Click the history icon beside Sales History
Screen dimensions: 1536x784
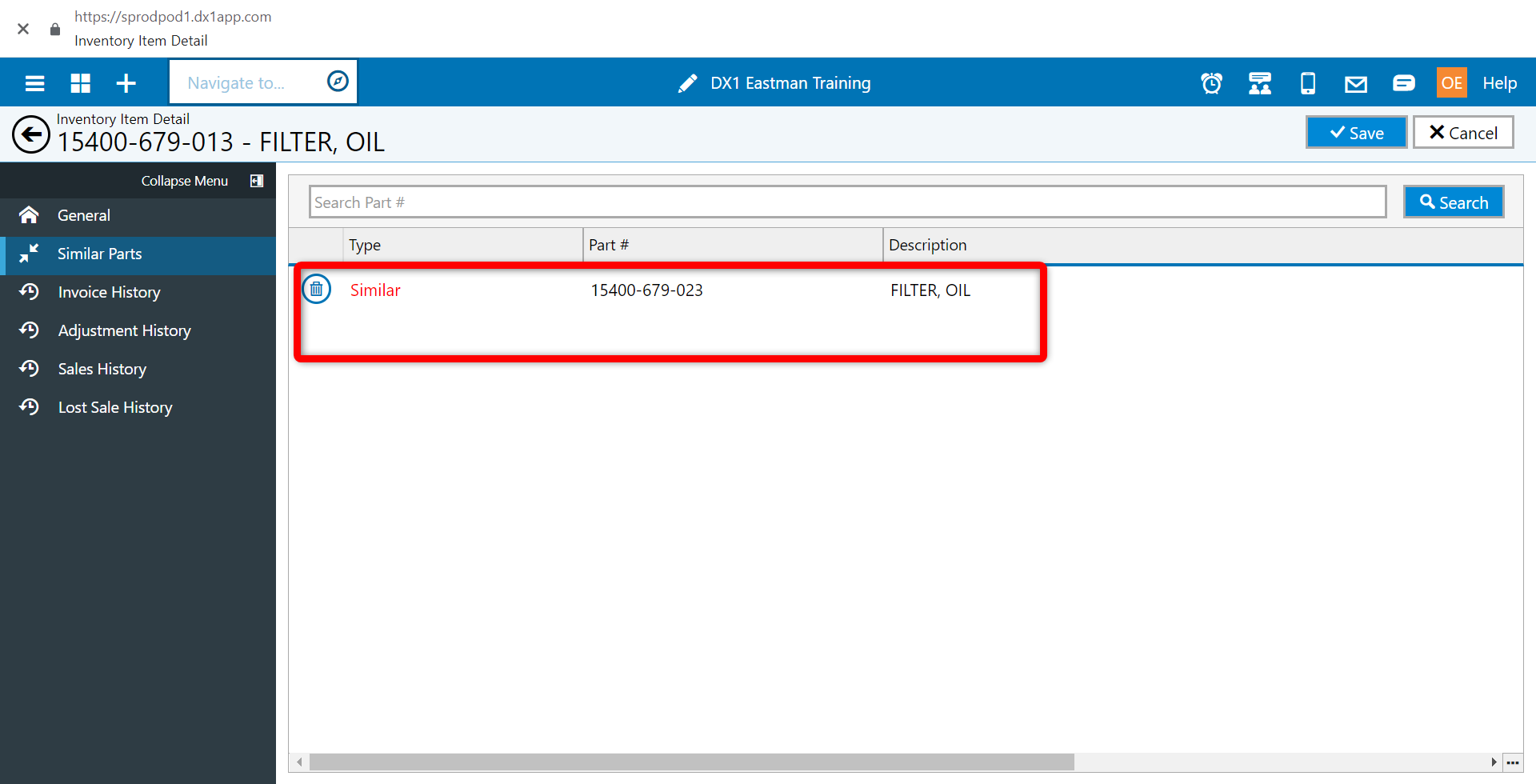tap(30, 368)
